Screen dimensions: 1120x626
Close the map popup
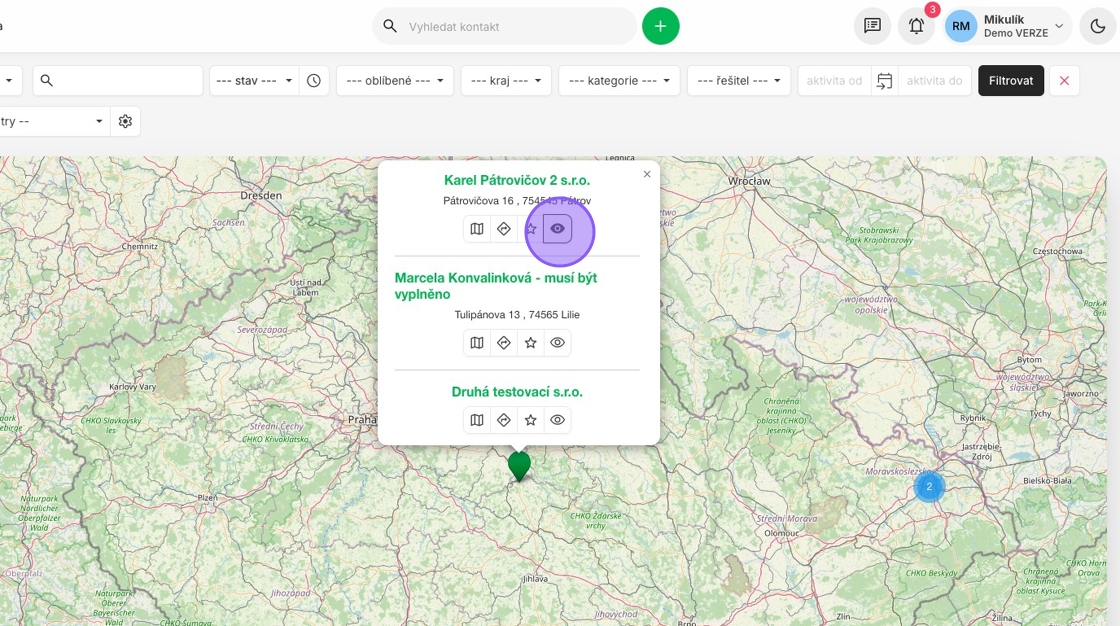pyautogui.click(x=647, y=174)
